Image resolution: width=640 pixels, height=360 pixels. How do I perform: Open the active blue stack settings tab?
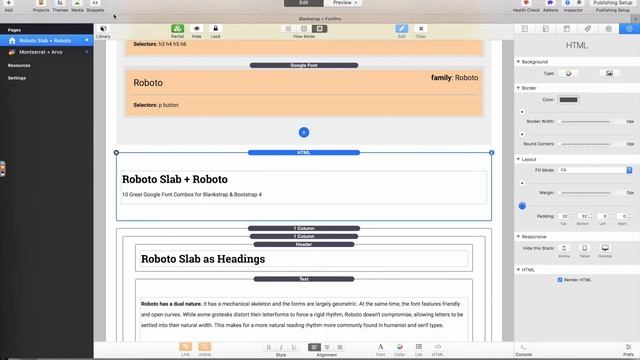click(629, 29)
